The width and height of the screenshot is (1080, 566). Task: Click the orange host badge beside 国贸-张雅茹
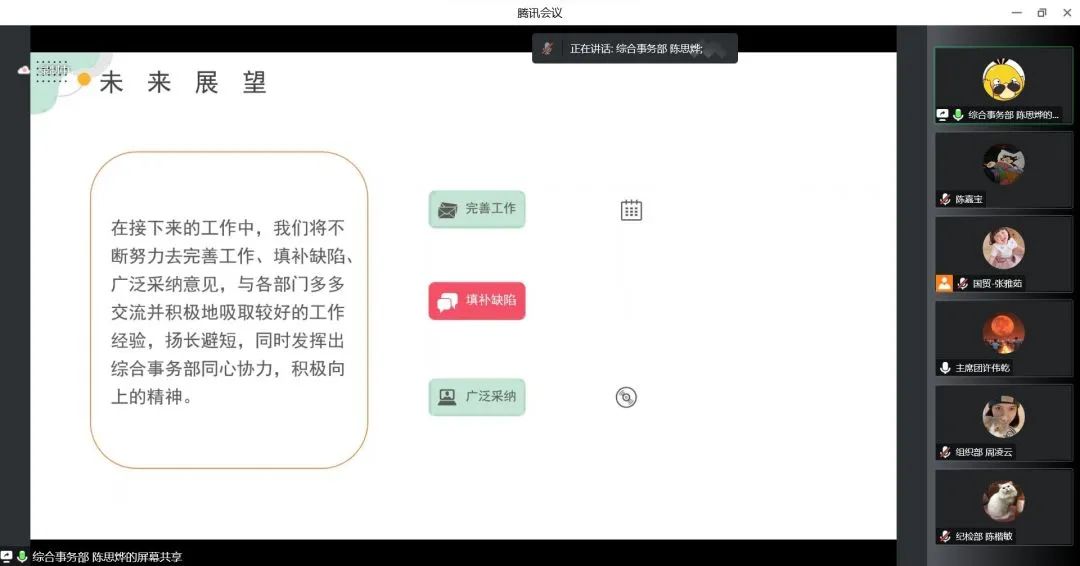(944, 283)
